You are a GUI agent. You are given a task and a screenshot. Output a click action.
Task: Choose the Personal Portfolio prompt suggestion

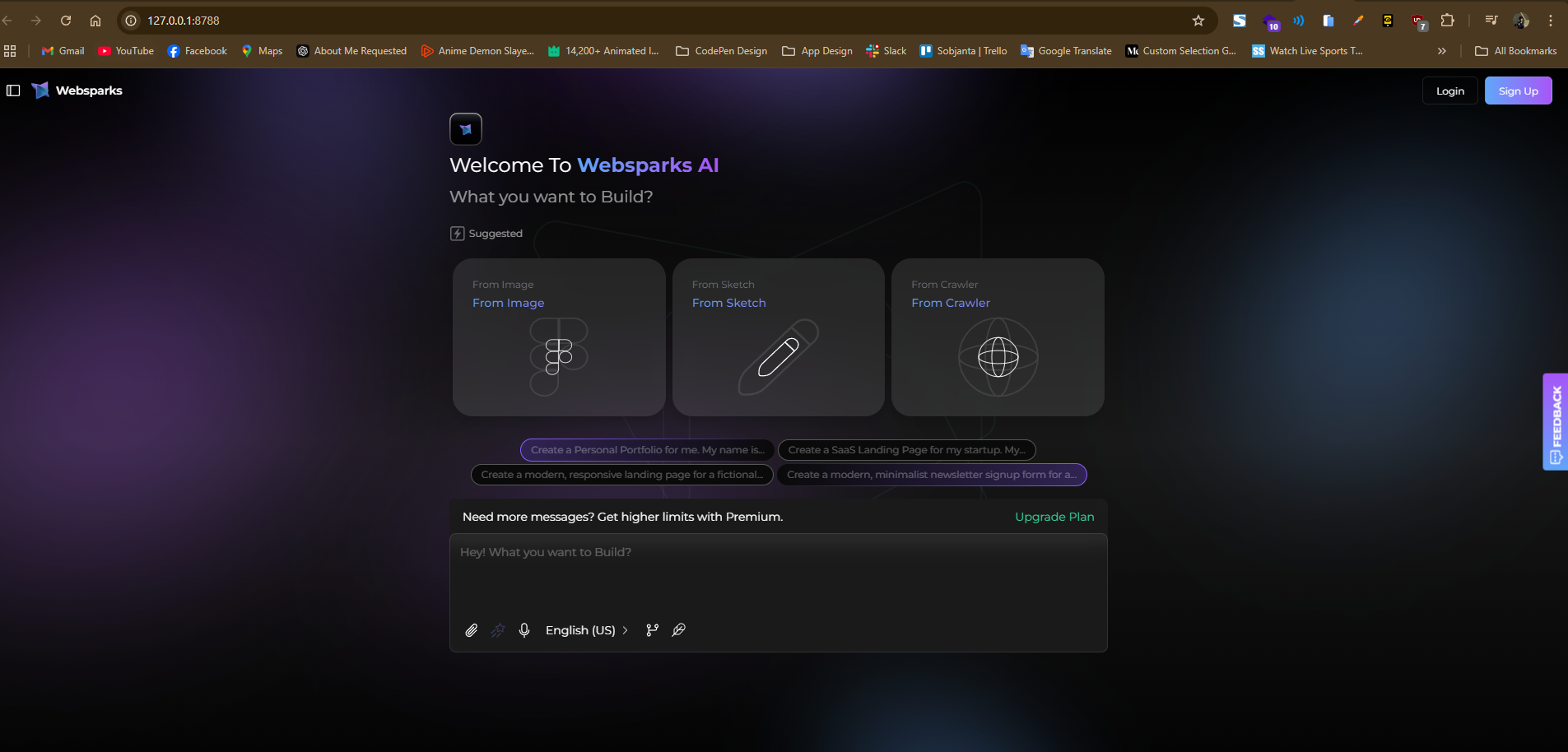tap(647, 450)
